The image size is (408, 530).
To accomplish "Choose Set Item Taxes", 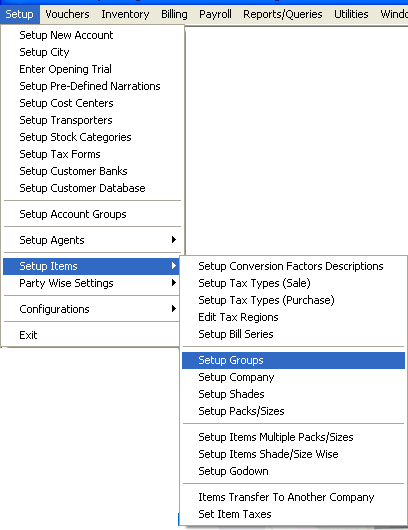I will (x=293, y=514).
